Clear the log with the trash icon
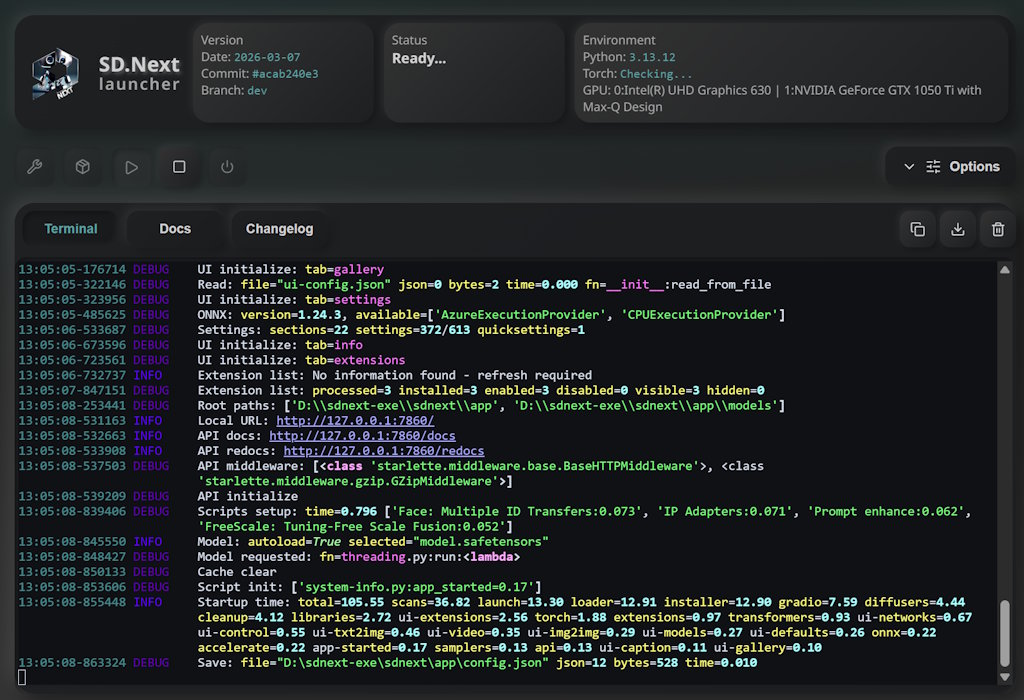Screen dimensions: 1024x700 997,228
